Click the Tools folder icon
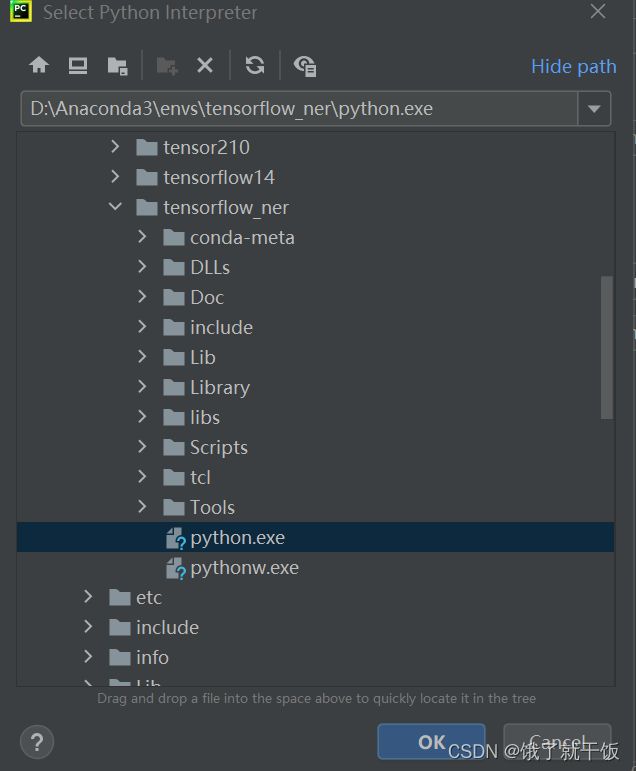This screenshot has height=771, width=636. [x=174, y=507]
